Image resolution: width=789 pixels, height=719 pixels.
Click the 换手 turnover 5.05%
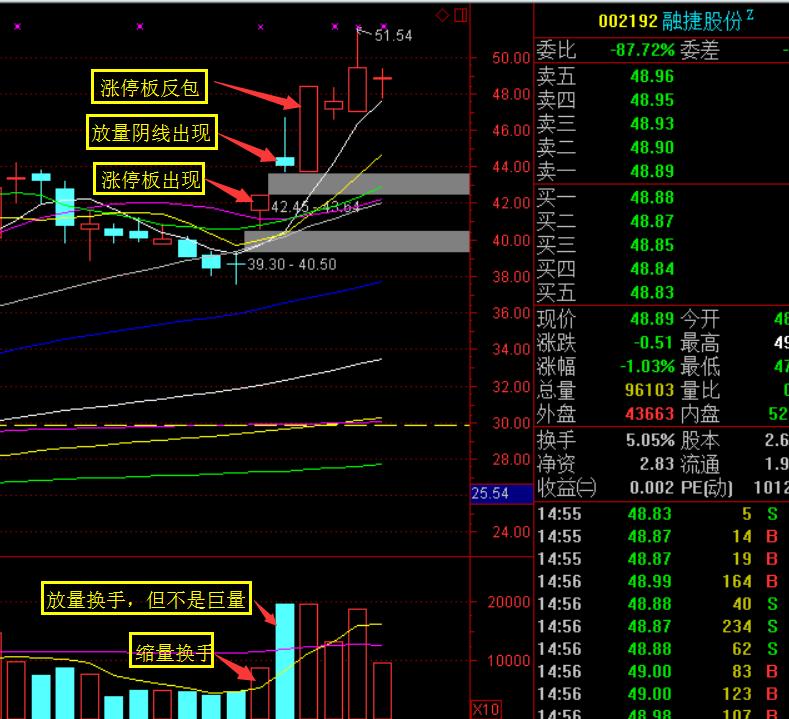coord(650,440)
